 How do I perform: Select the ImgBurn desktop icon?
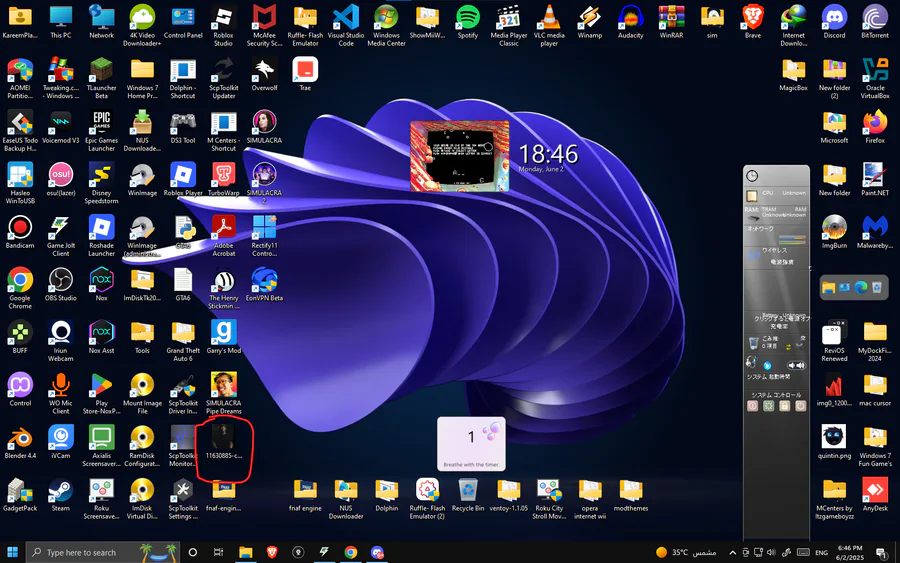point(834,232)
